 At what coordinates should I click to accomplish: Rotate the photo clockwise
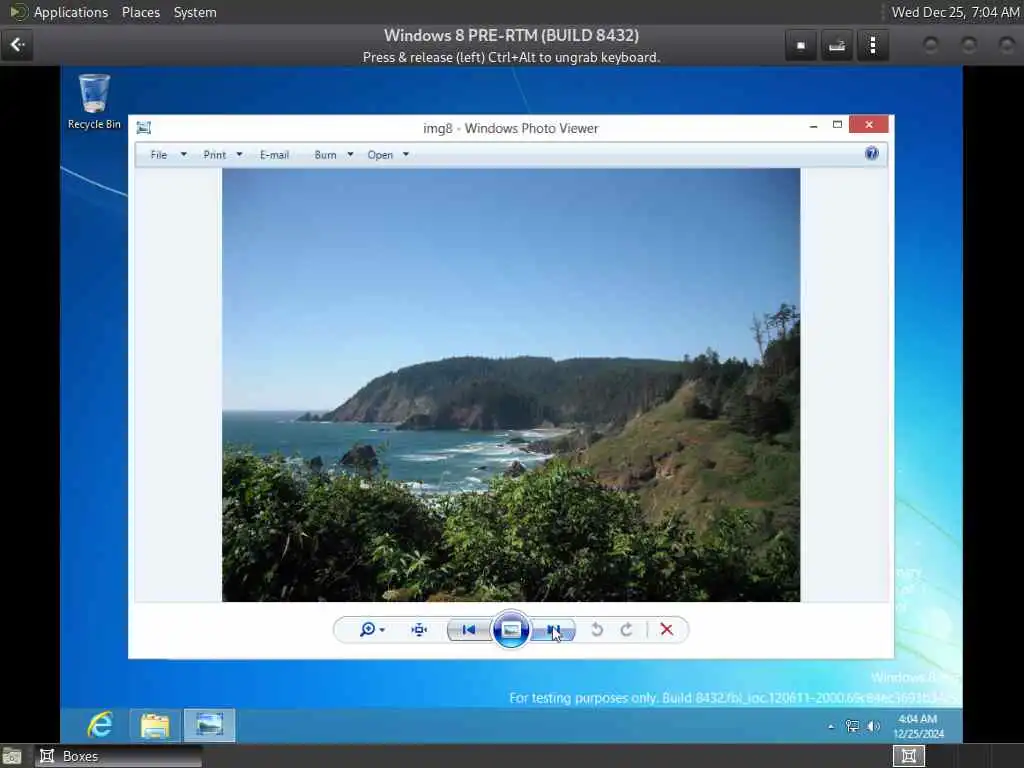(626, 630)
